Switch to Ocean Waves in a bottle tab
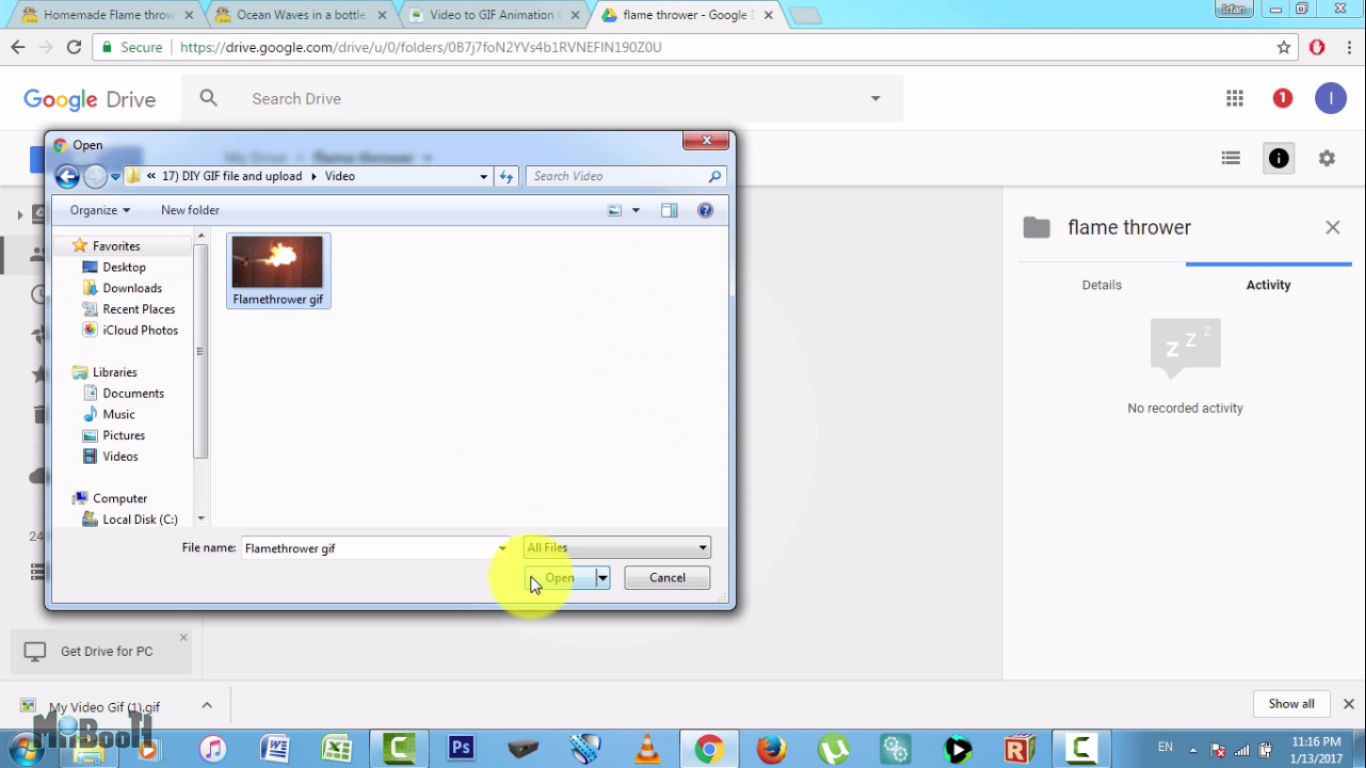The image size is (1366, 768). pos(300,15)
